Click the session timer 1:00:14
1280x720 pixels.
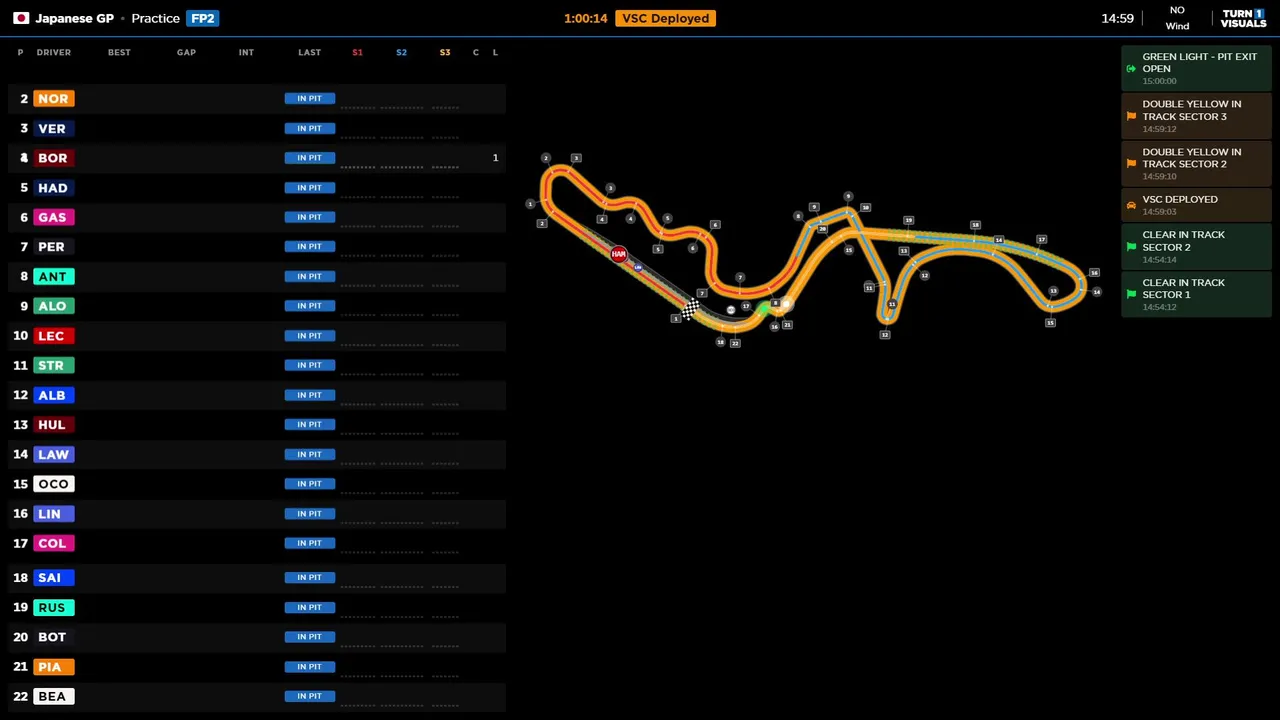[x=585, y=18]
